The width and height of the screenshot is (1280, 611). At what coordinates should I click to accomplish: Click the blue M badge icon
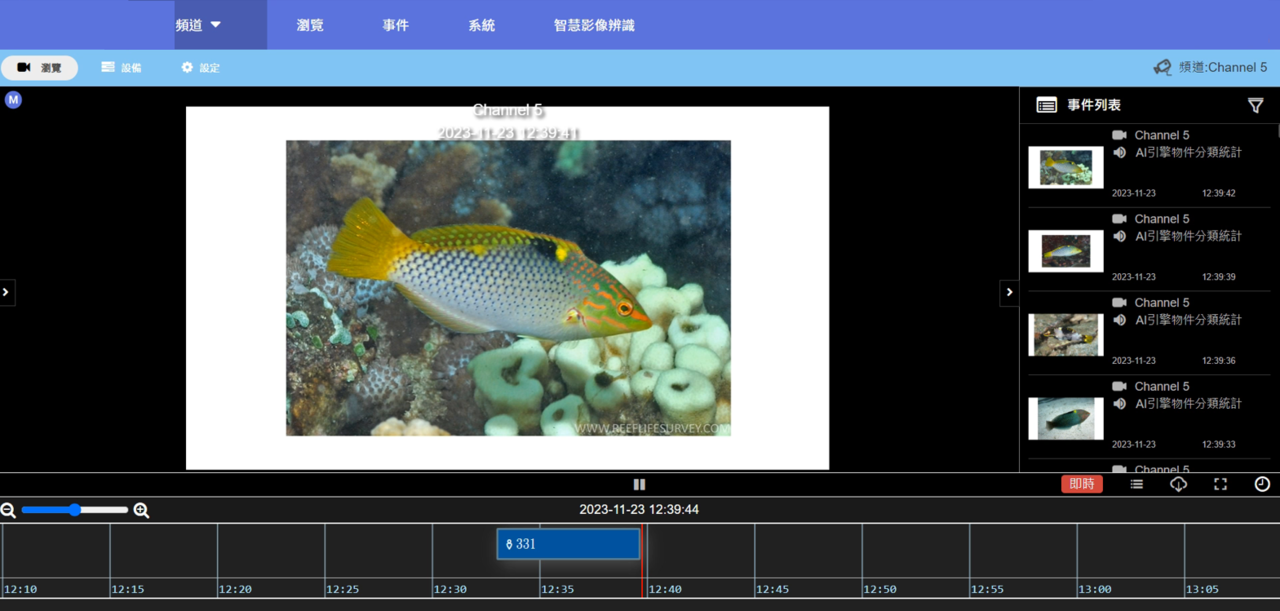click(13, 100)
